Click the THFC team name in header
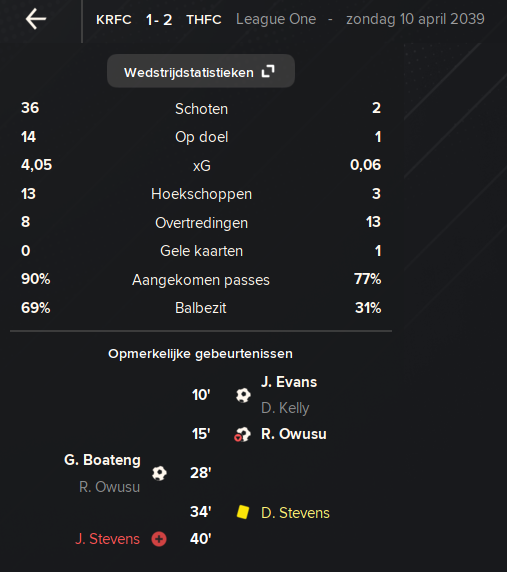Screen dimensions: 507x572 [204, 20]
